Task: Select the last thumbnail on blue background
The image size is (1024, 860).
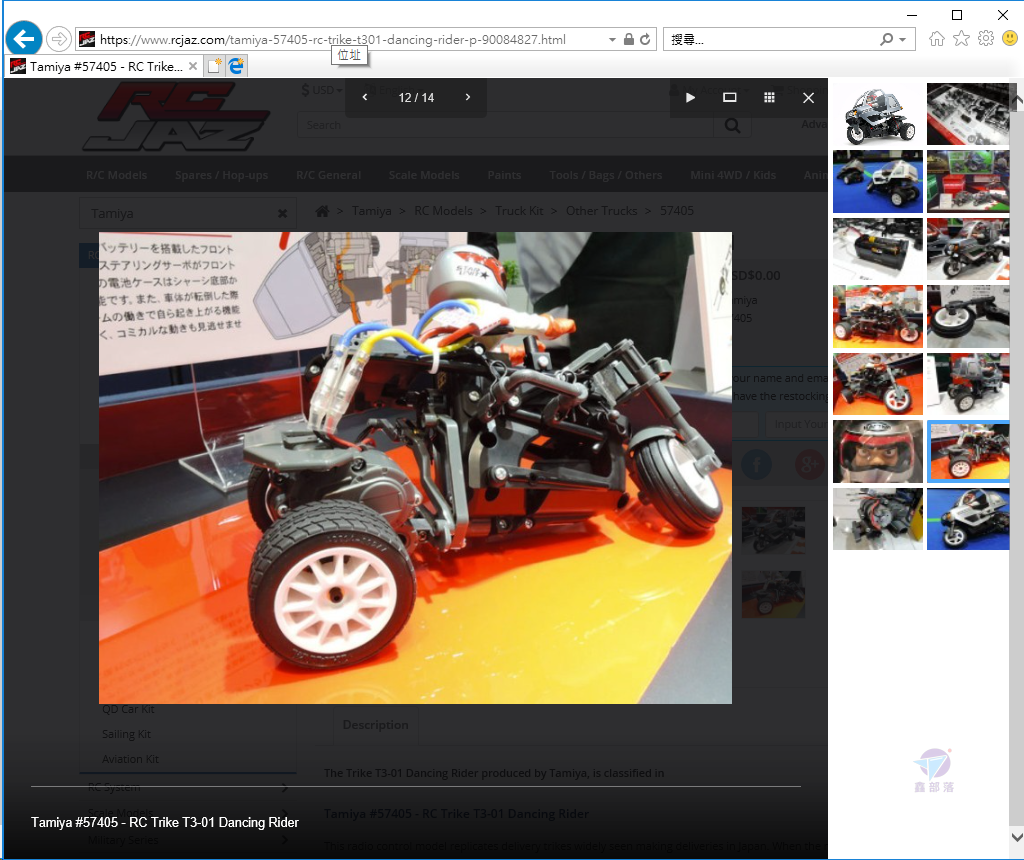Action: [x=968, y=519]
